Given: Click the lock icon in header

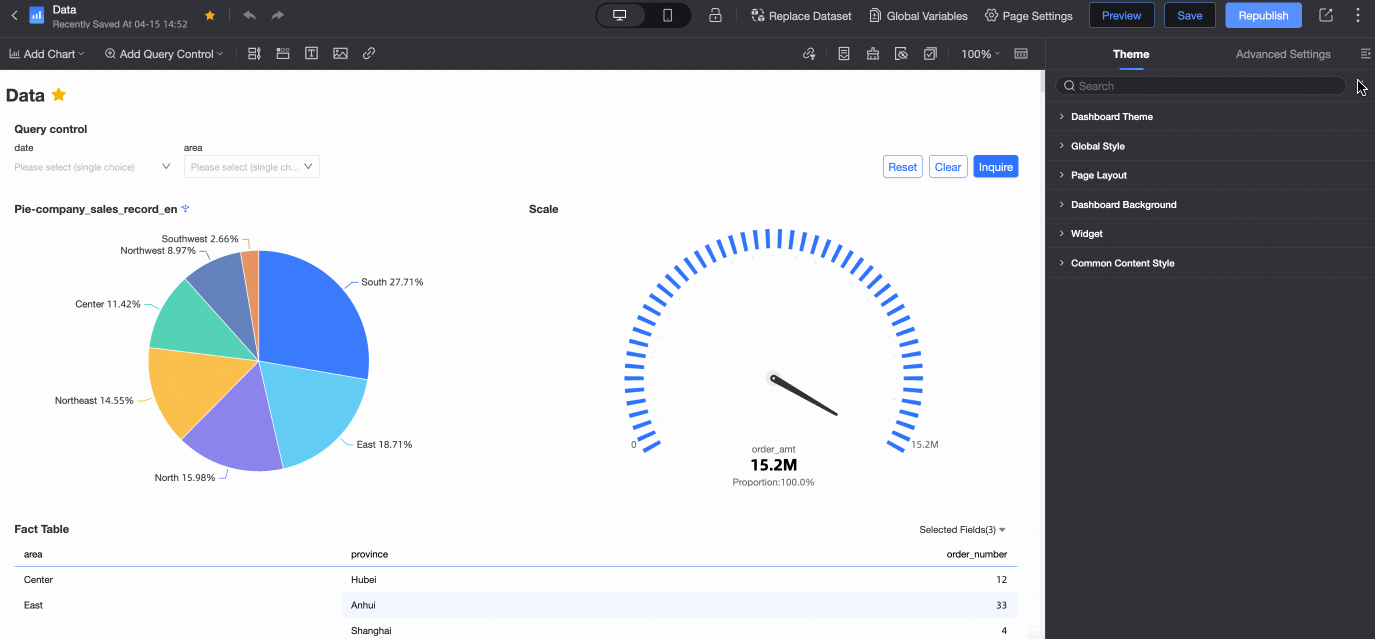Looking at the screenshot, I should [x=715, y=16].
